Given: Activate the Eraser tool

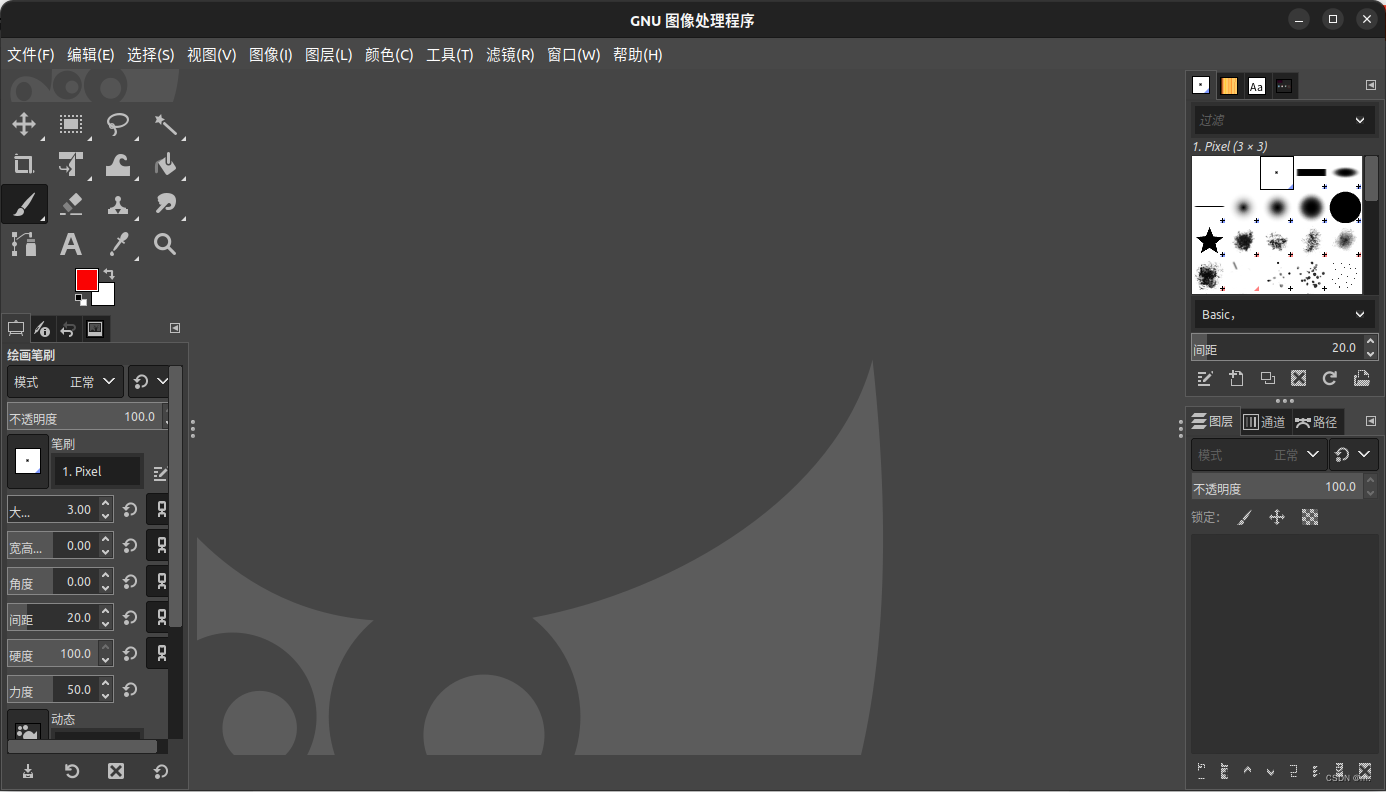Looking at the screenshot, I should click(71, 204).
